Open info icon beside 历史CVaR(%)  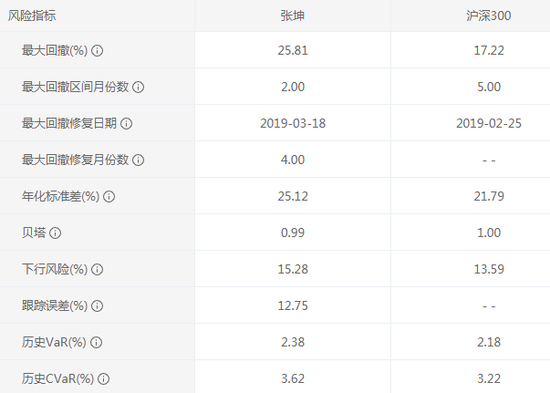coord(103,379)
